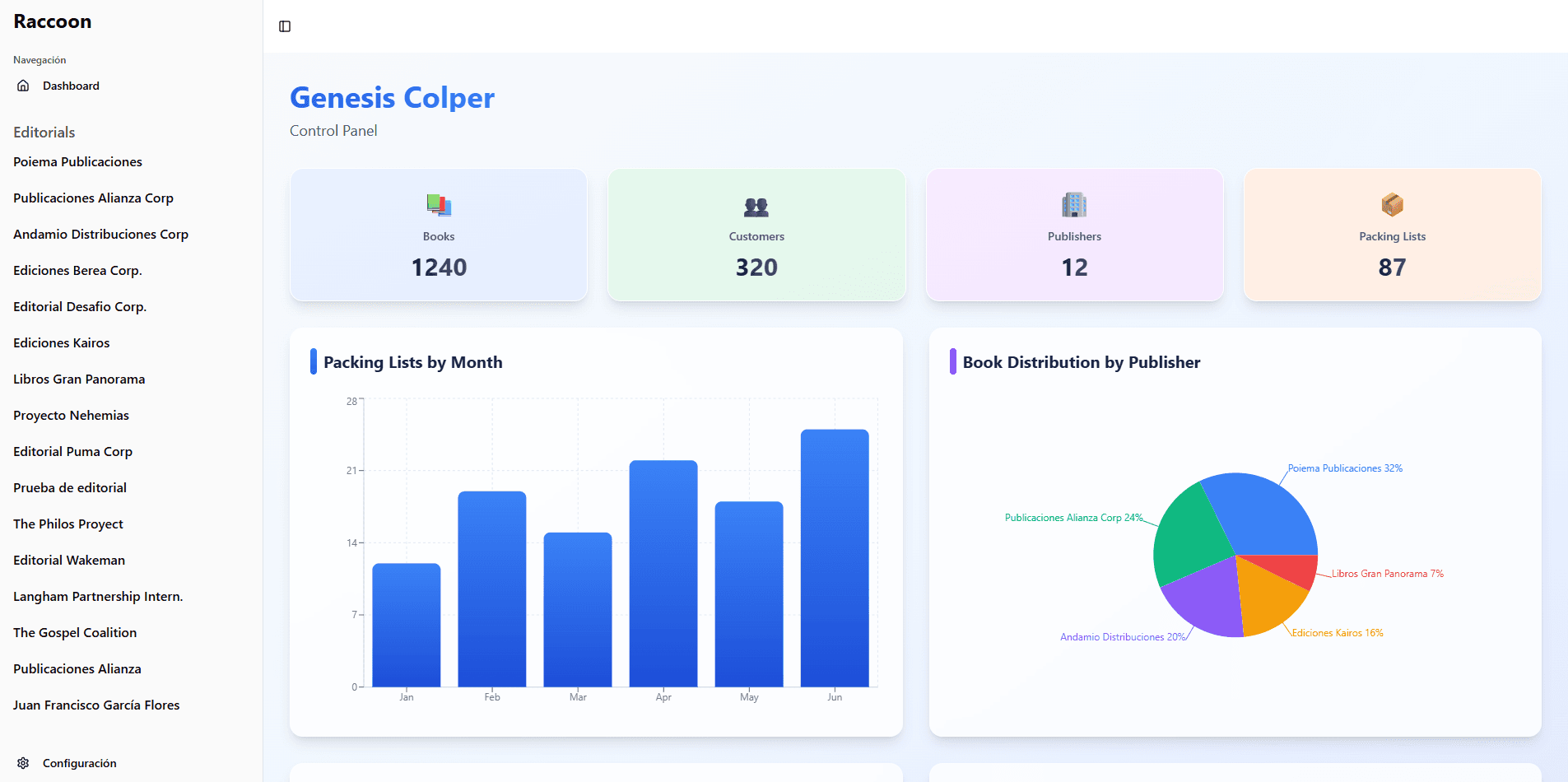
Task: Select Editorial Wakeman from sidebar
Action: coord(69,561)
